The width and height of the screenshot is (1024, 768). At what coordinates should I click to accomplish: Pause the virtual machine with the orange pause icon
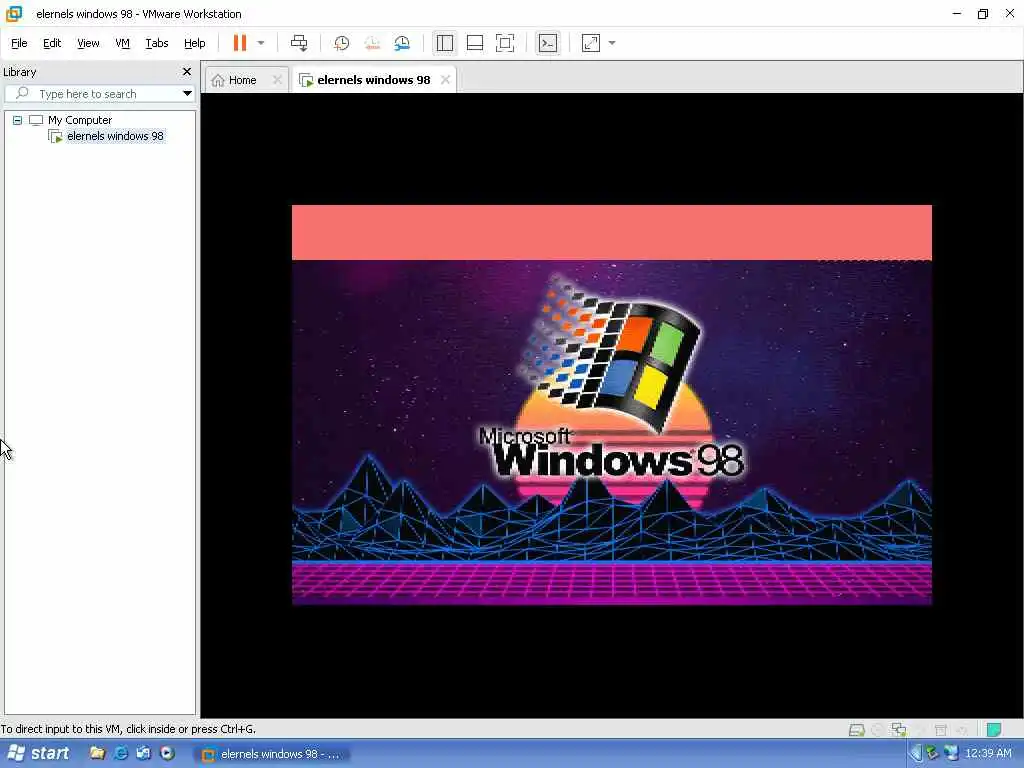click(x=240, y=43)
